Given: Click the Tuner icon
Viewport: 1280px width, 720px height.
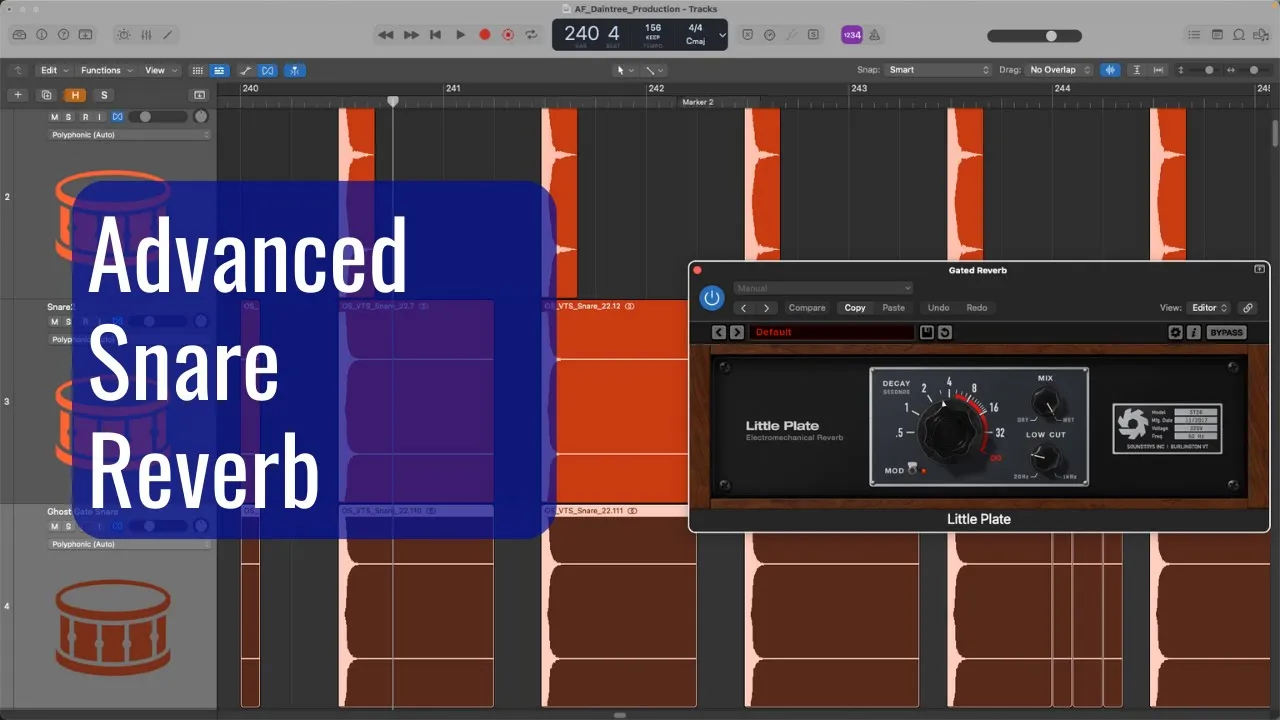Looking at the screenshot, I should pyautogui.click(x=770, y=34).
